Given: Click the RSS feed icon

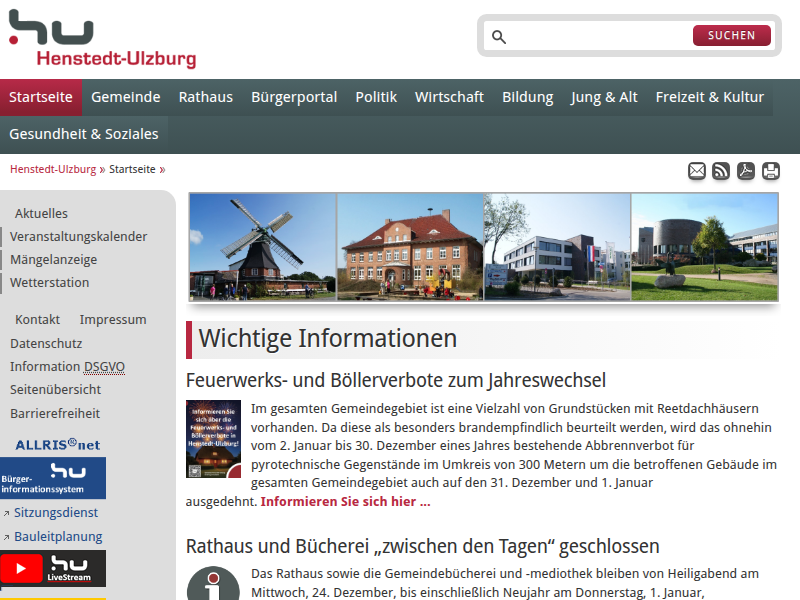Looking at the screenshot, I should click(x=721, y=171).
